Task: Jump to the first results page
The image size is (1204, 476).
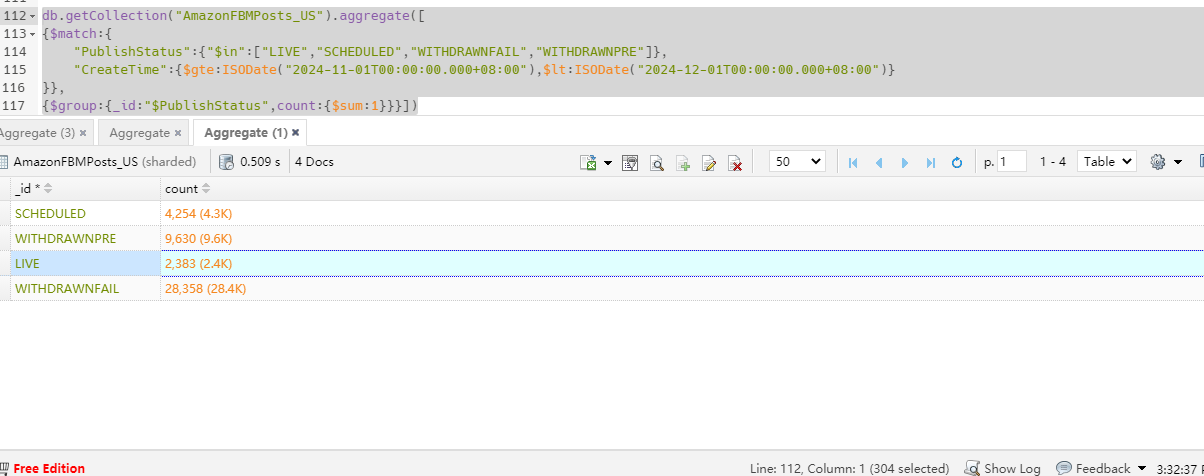Action: pos(853,162)
